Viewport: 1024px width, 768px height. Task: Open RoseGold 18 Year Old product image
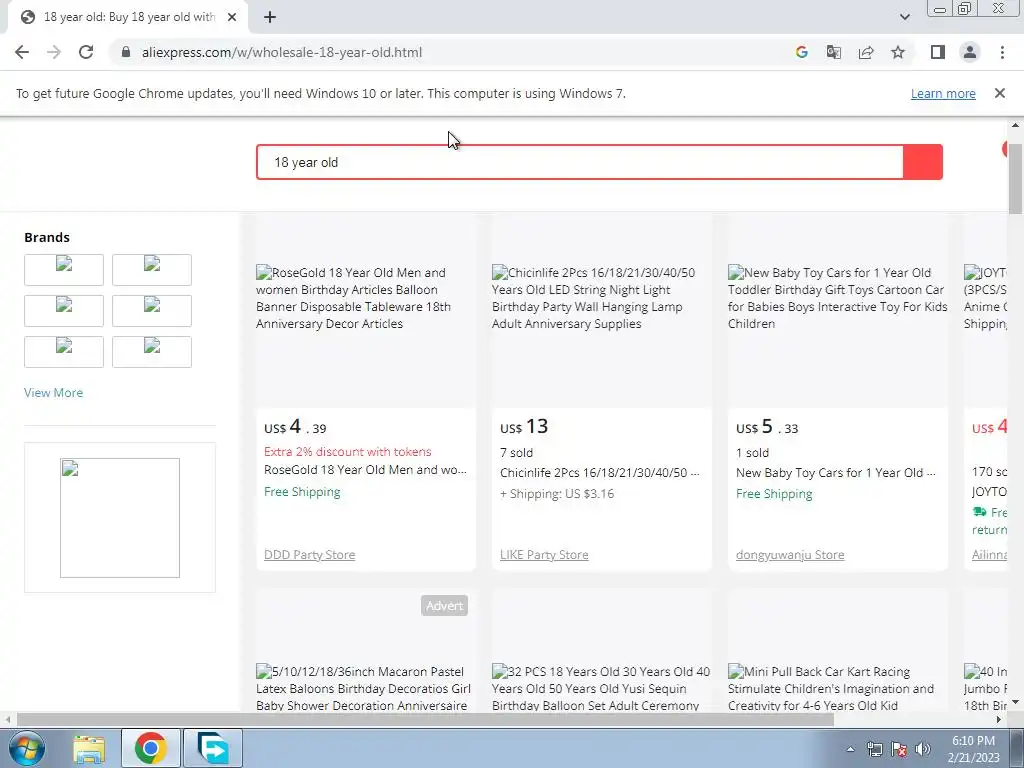coord(366,298)
